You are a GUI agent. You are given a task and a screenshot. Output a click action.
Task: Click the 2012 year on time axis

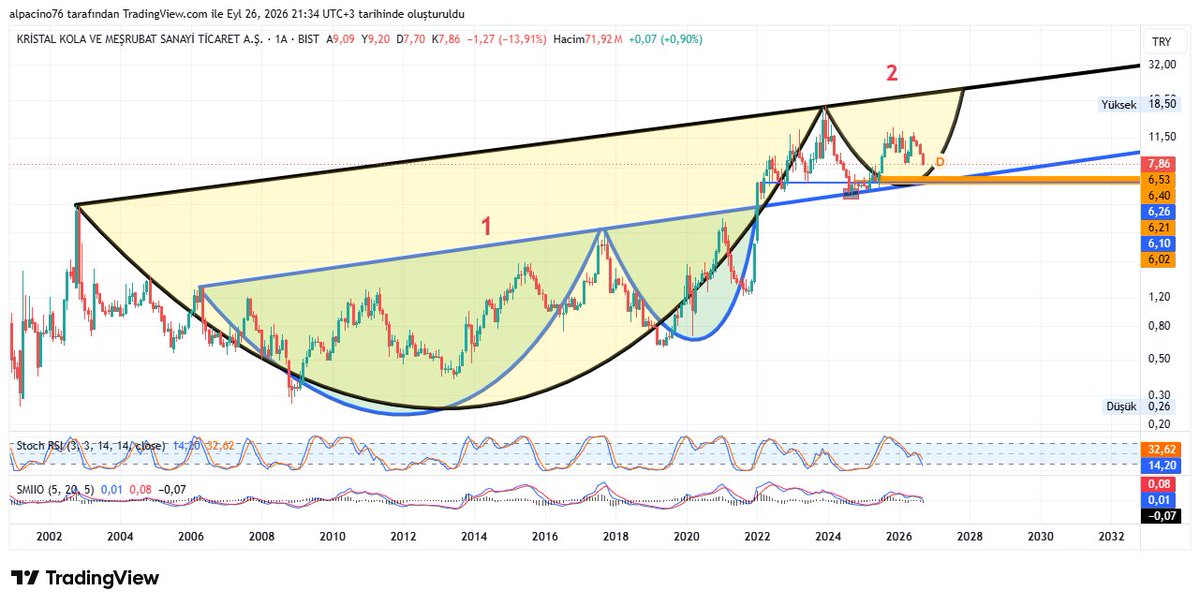click(403, 537)
